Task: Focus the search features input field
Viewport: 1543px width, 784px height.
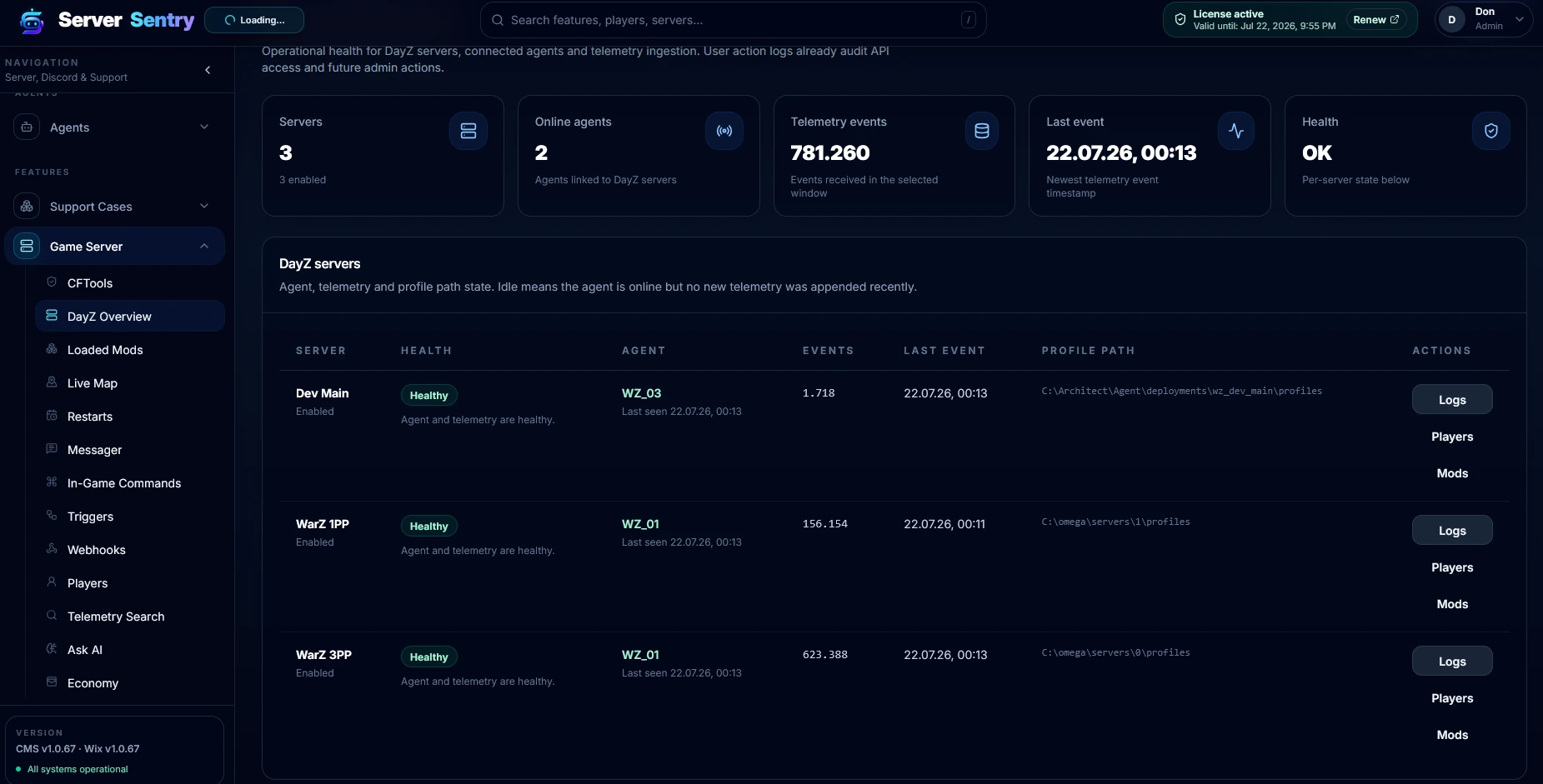Action: [733, 20]
